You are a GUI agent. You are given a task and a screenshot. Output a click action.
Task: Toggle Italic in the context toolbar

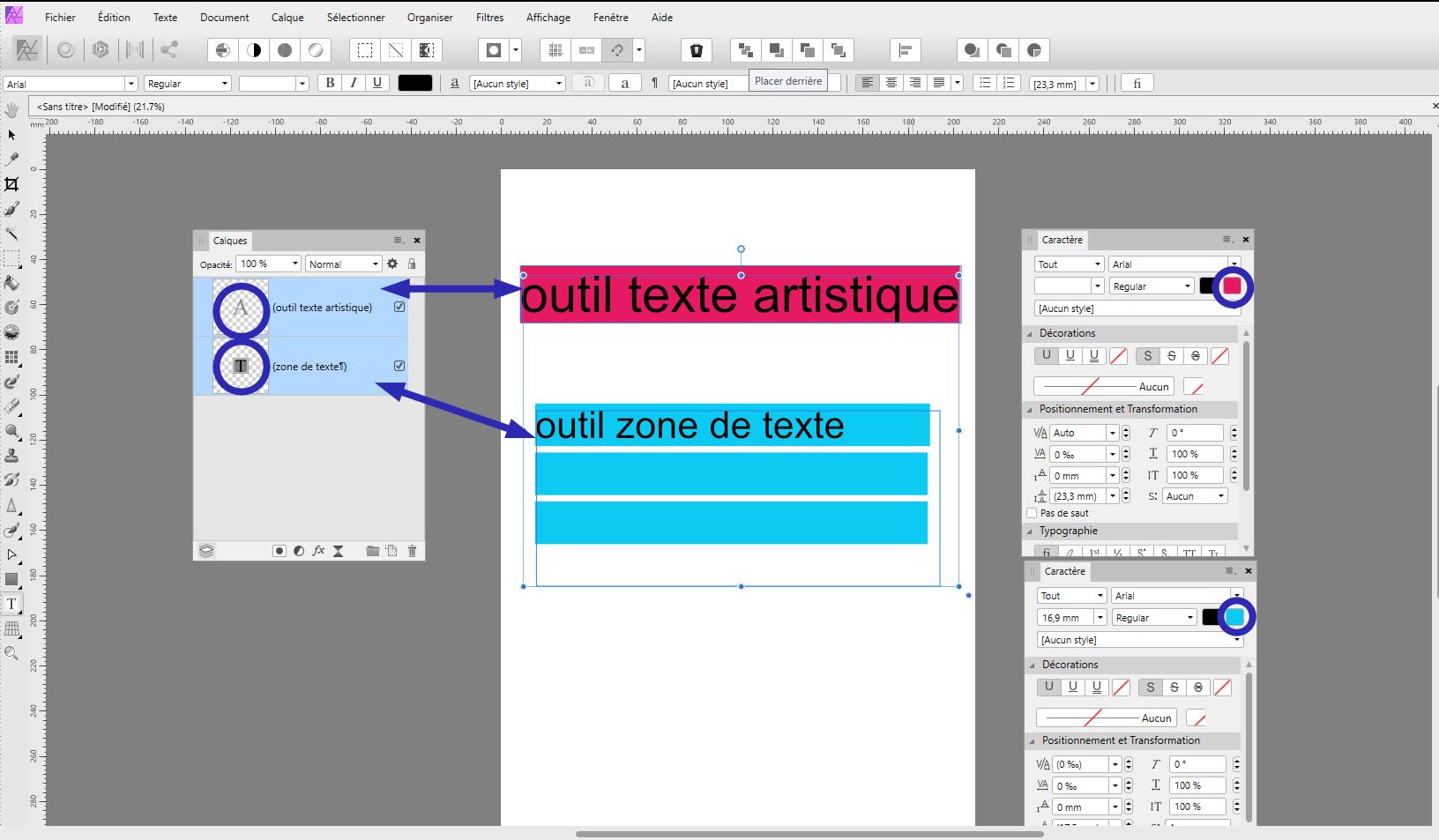(354, 83)
